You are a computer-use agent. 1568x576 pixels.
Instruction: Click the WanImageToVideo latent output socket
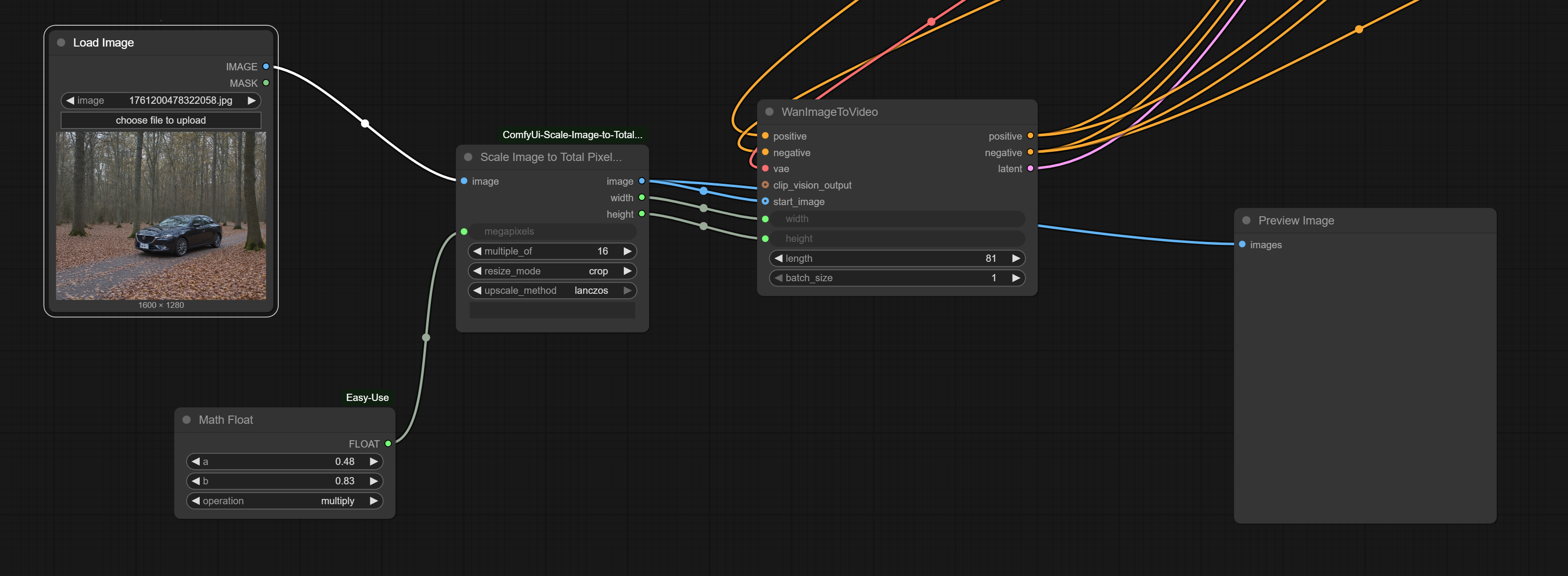click(1030, 169)
